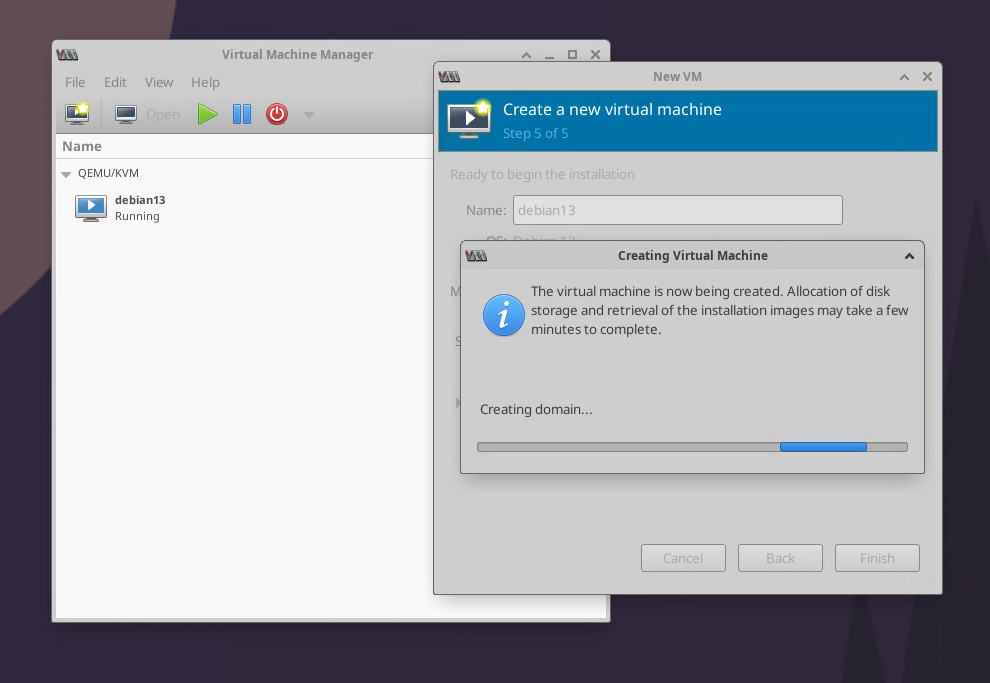The width and height of the screenshot is (990, 683).
Task: Click the blue info icon in dialog
Action: click(503, 315)
